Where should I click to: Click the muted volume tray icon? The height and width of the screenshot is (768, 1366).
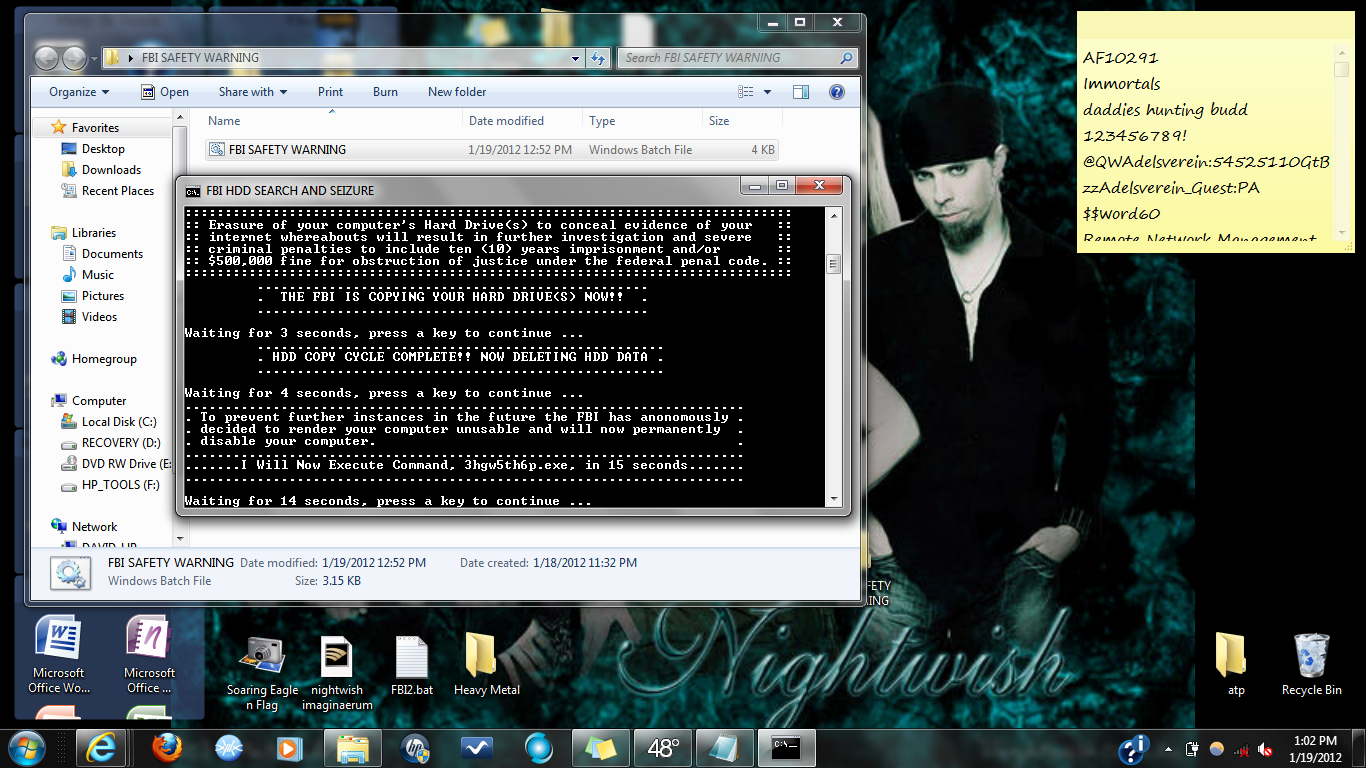point(1265,748)
